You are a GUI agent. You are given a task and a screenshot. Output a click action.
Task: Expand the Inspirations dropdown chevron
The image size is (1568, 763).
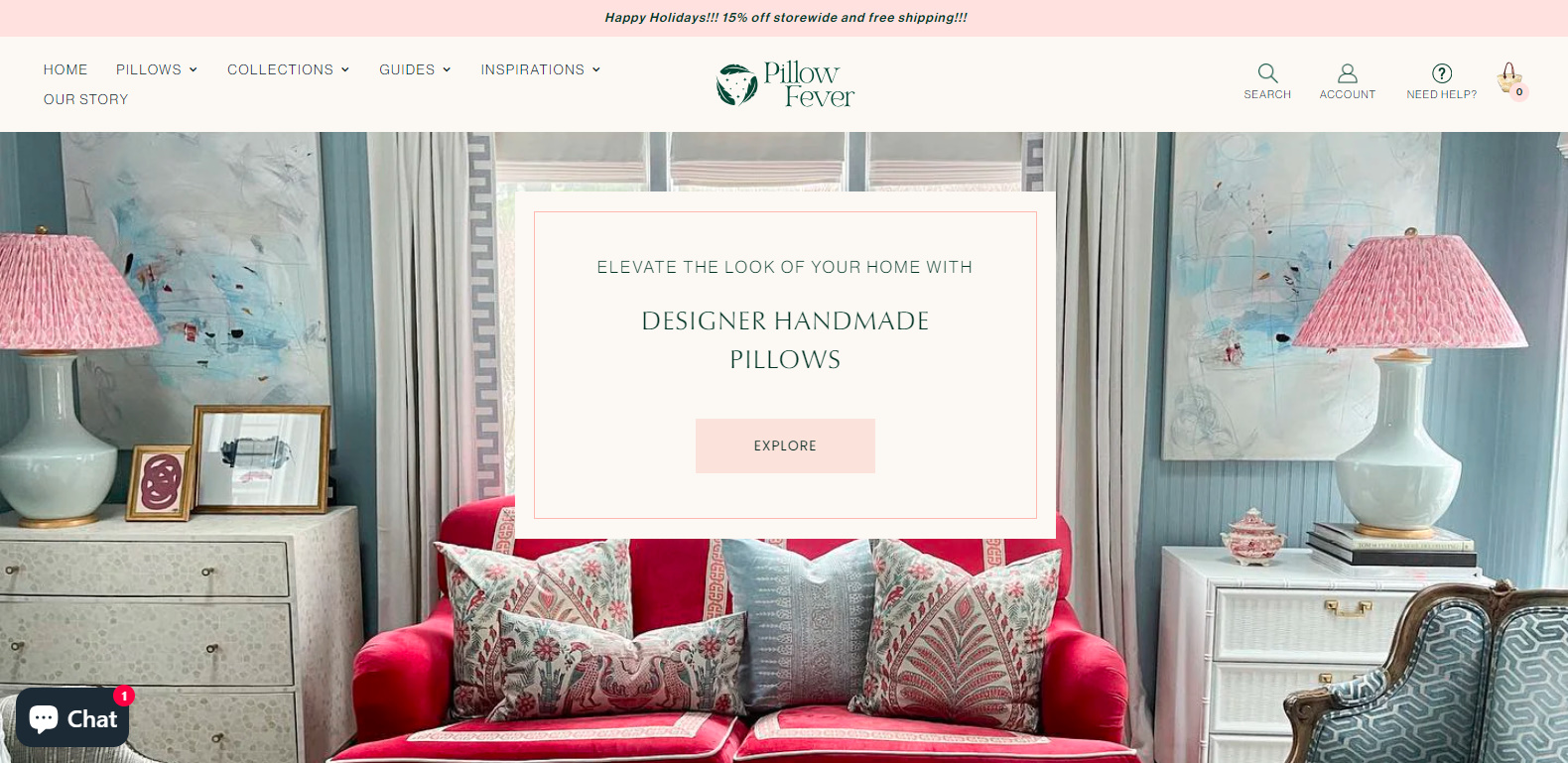(x=596, y=69)
